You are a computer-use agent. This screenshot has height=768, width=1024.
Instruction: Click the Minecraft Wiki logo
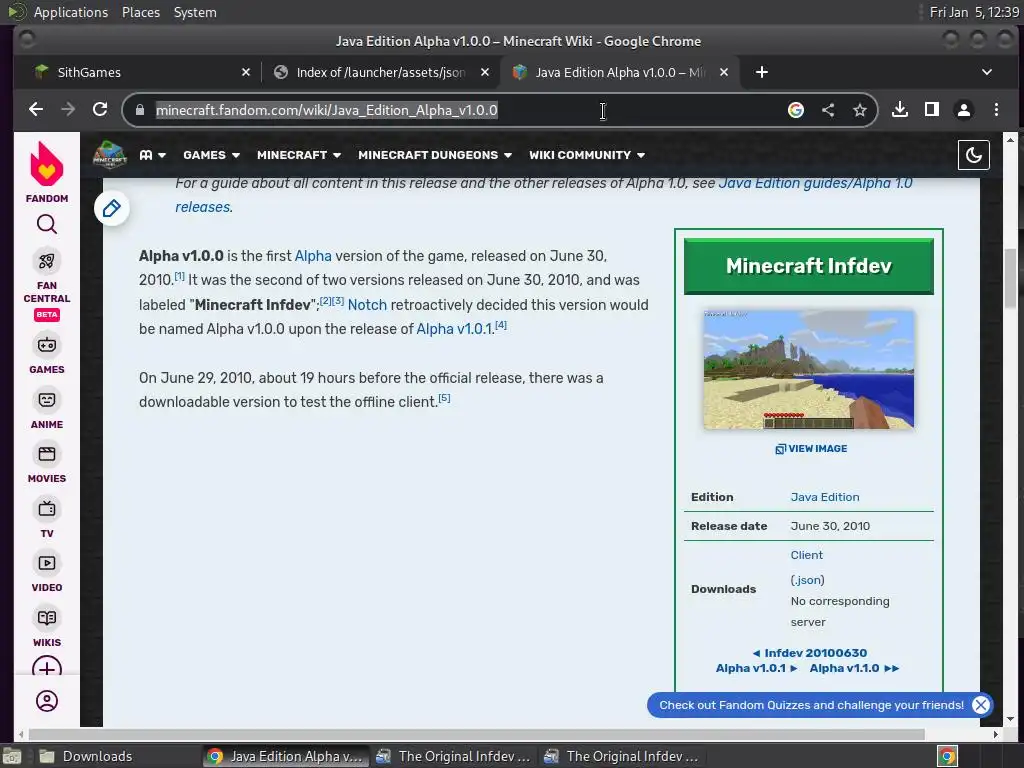click(109, 155)
